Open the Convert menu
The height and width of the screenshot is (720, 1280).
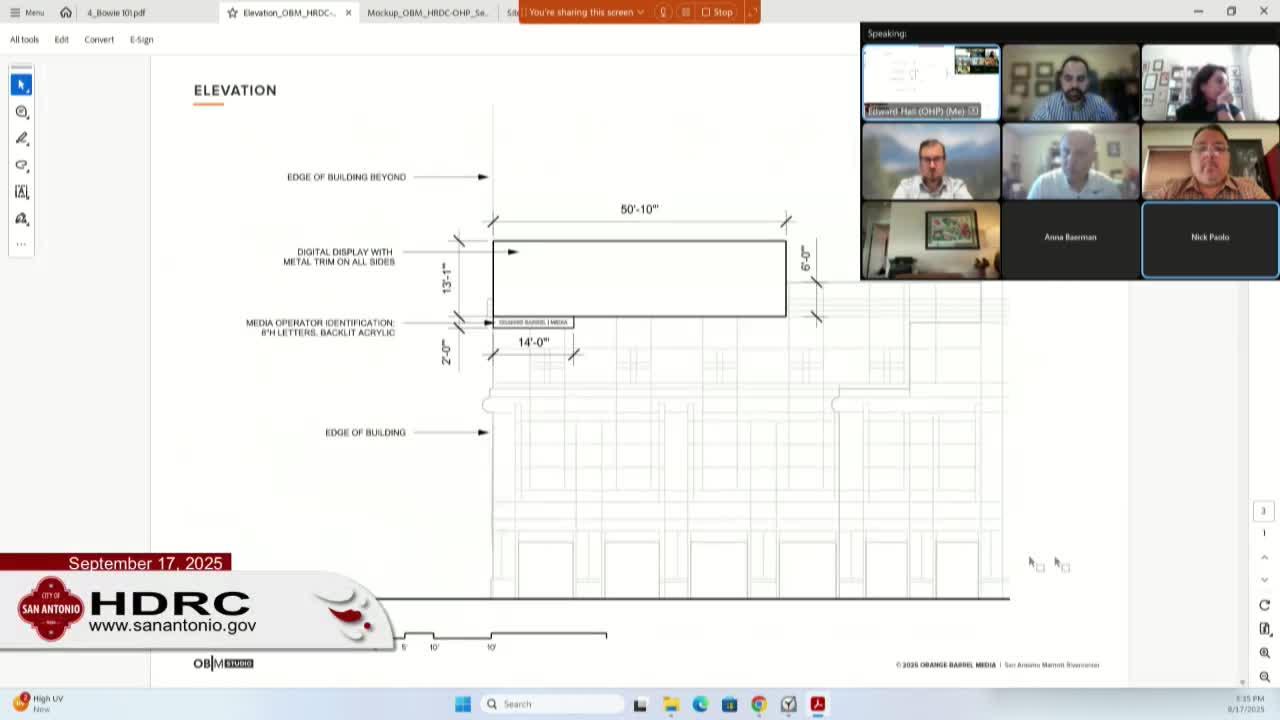pos(99,40)
